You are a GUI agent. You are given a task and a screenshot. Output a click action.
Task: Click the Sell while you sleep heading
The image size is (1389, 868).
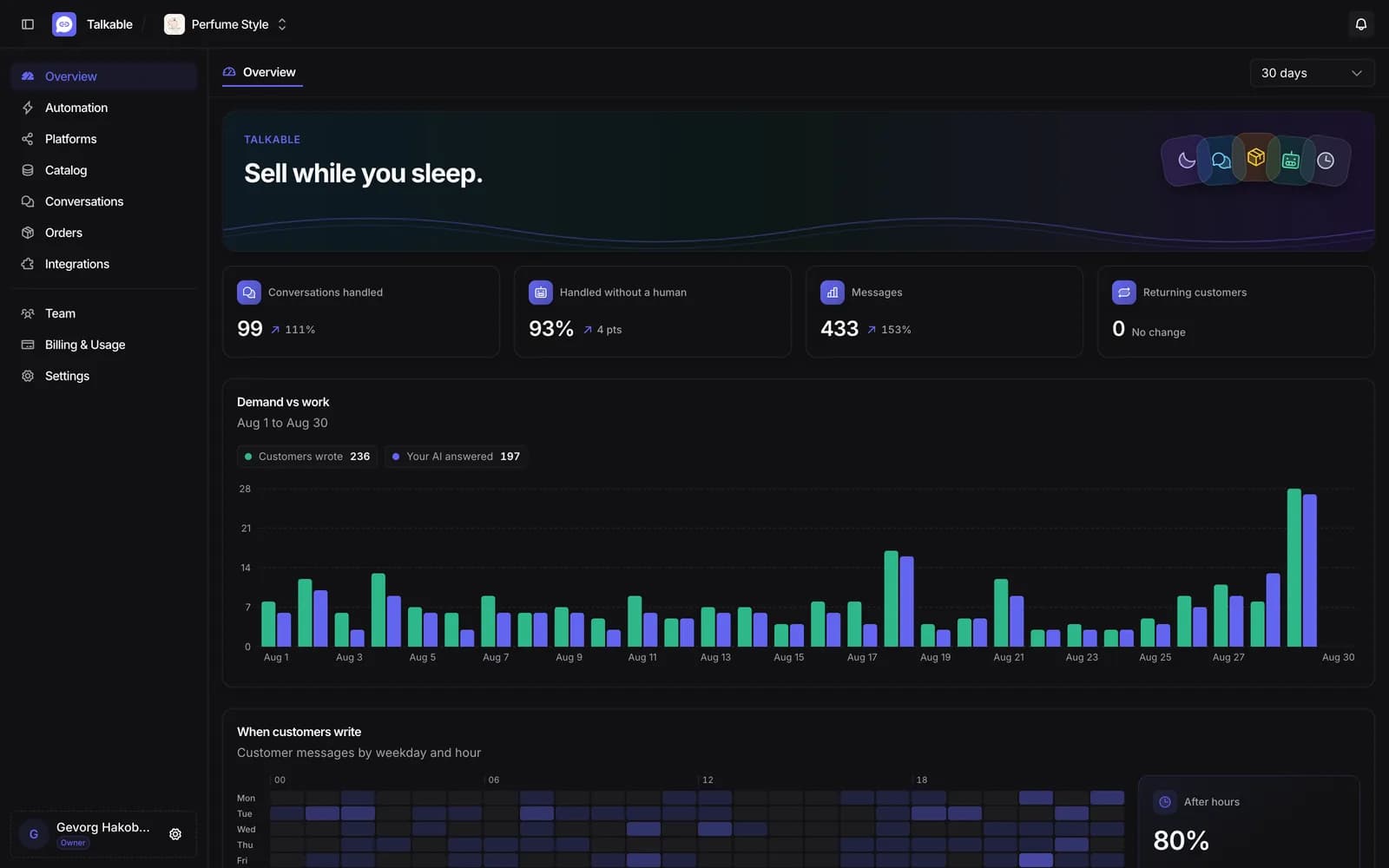pos(363,174)
